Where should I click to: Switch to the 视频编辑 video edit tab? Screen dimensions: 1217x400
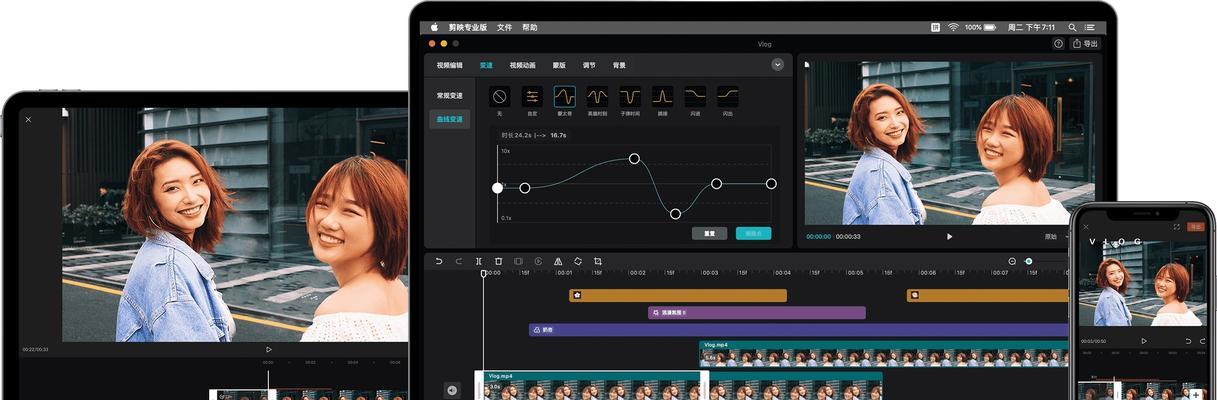pyautogui.click(x=449, y=65)
